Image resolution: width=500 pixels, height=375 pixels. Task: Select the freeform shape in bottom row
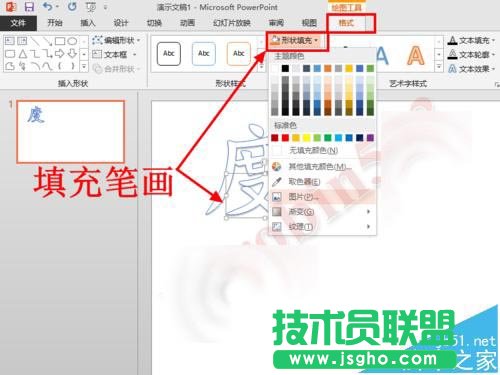pyautogui.click(x=10, y=66)
